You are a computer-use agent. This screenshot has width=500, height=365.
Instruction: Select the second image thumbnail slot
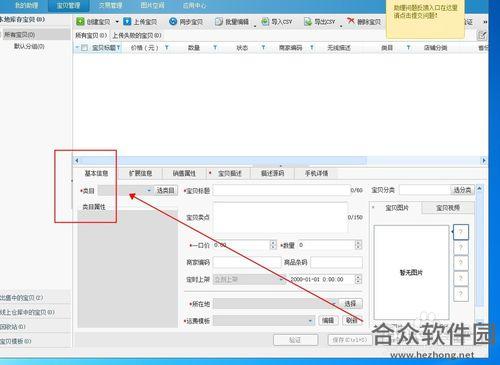[461, 247]
